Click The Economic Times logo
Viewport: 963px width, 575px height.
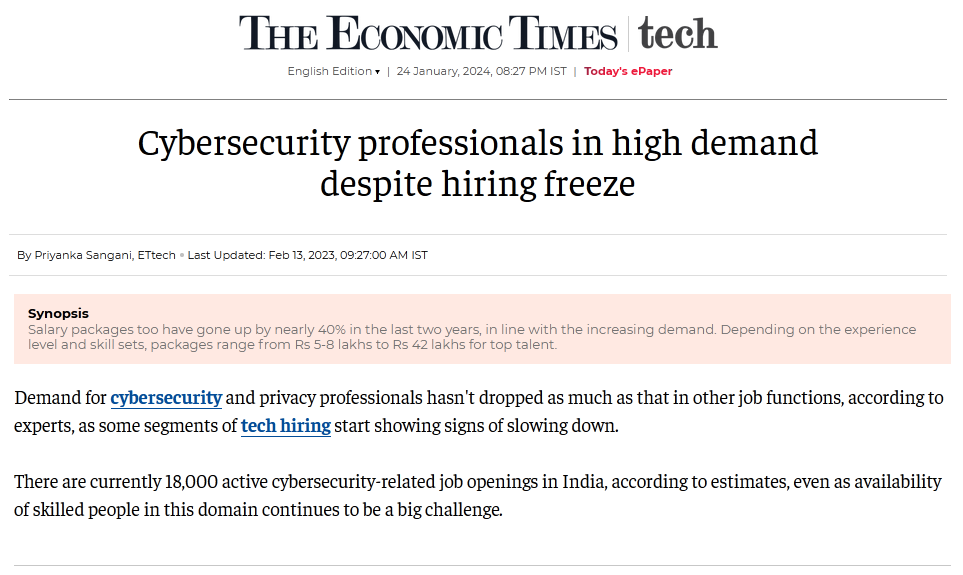pyautogui.click(x=428, y=34)
